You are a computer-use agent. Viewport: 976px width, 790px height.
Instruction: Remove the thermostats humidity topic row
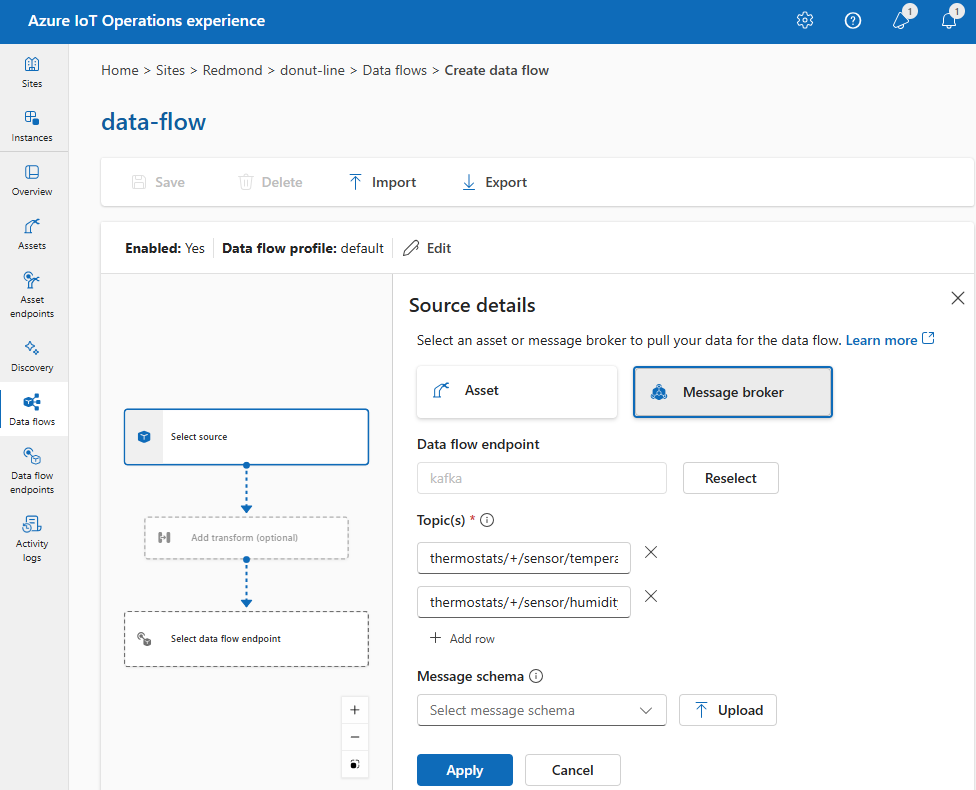coord(651,596)
